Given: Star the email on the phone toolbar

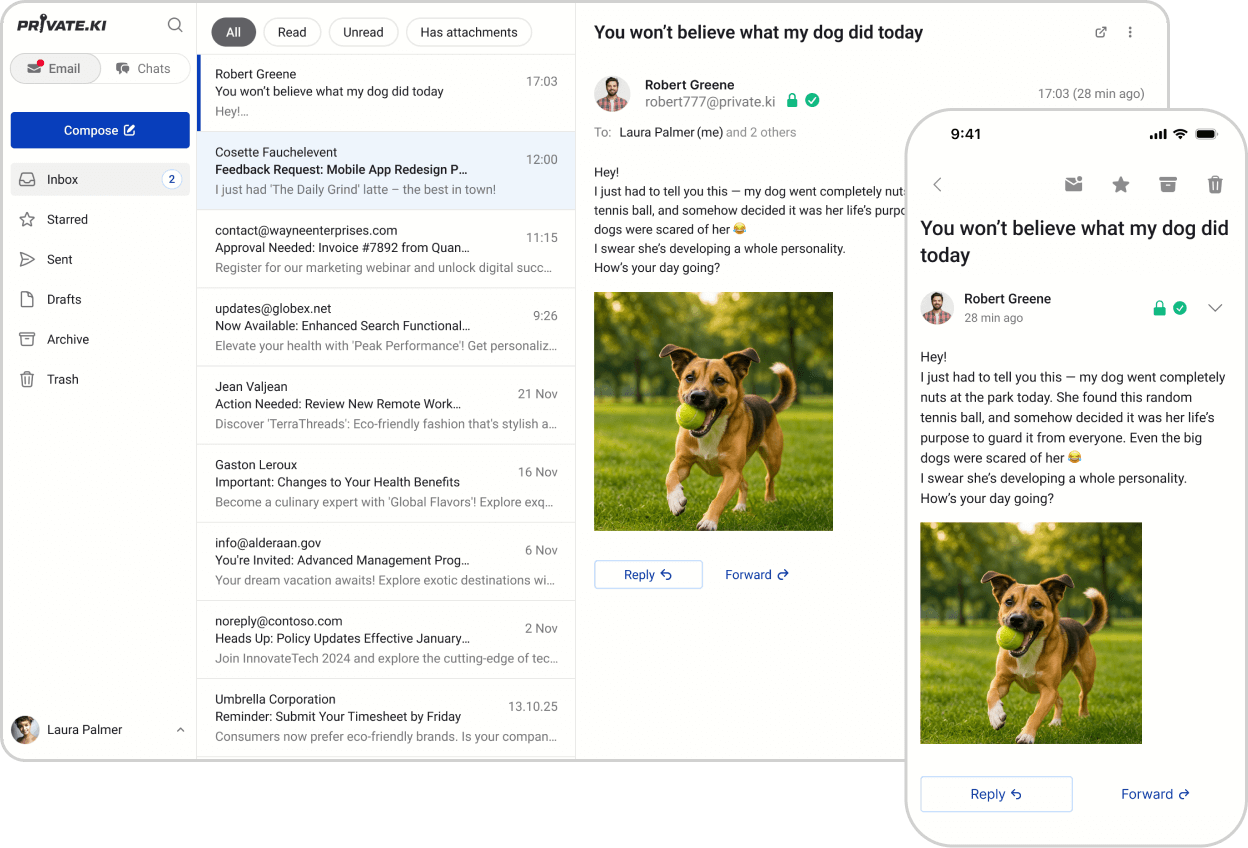Looking at the screenshot, I should coord(1120,184).
